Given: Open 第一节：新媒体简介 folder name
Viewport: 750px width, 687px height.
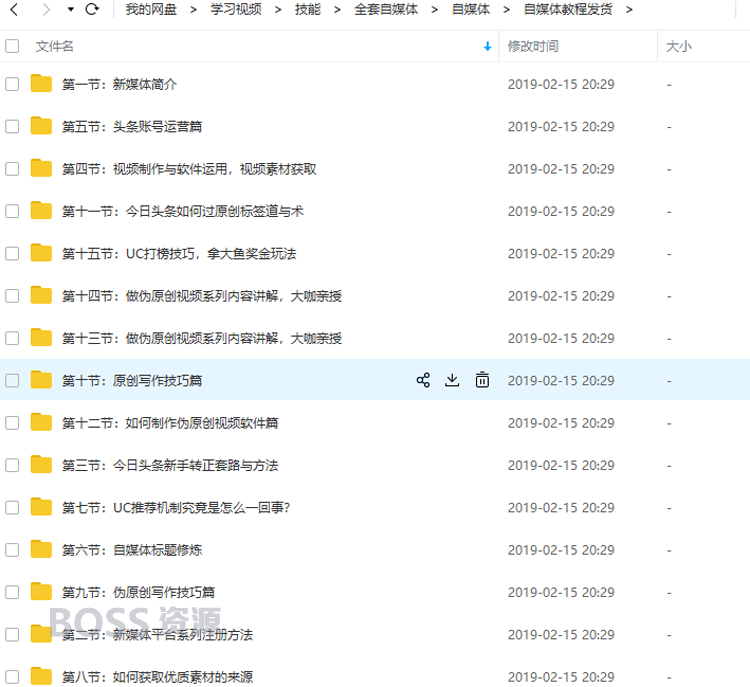Looking at the screenshot, I should (x=120, y=85).
